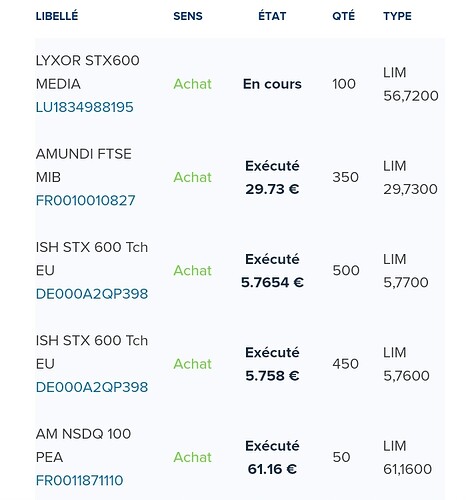Open second DE000A2QP398 link for 450 quantity
The width and height of the screenshot is (472, 500).
pos(92,387)
